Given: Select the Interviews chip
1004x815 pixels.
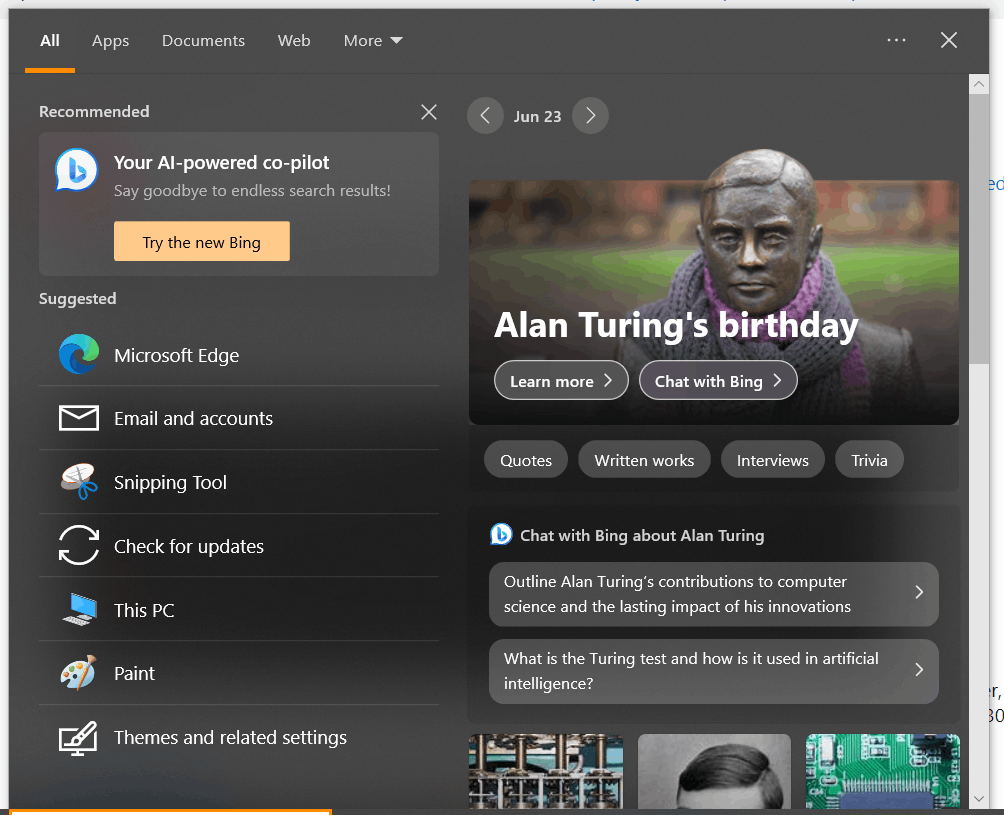Looking at the screenshot, I should click(772, 460).
